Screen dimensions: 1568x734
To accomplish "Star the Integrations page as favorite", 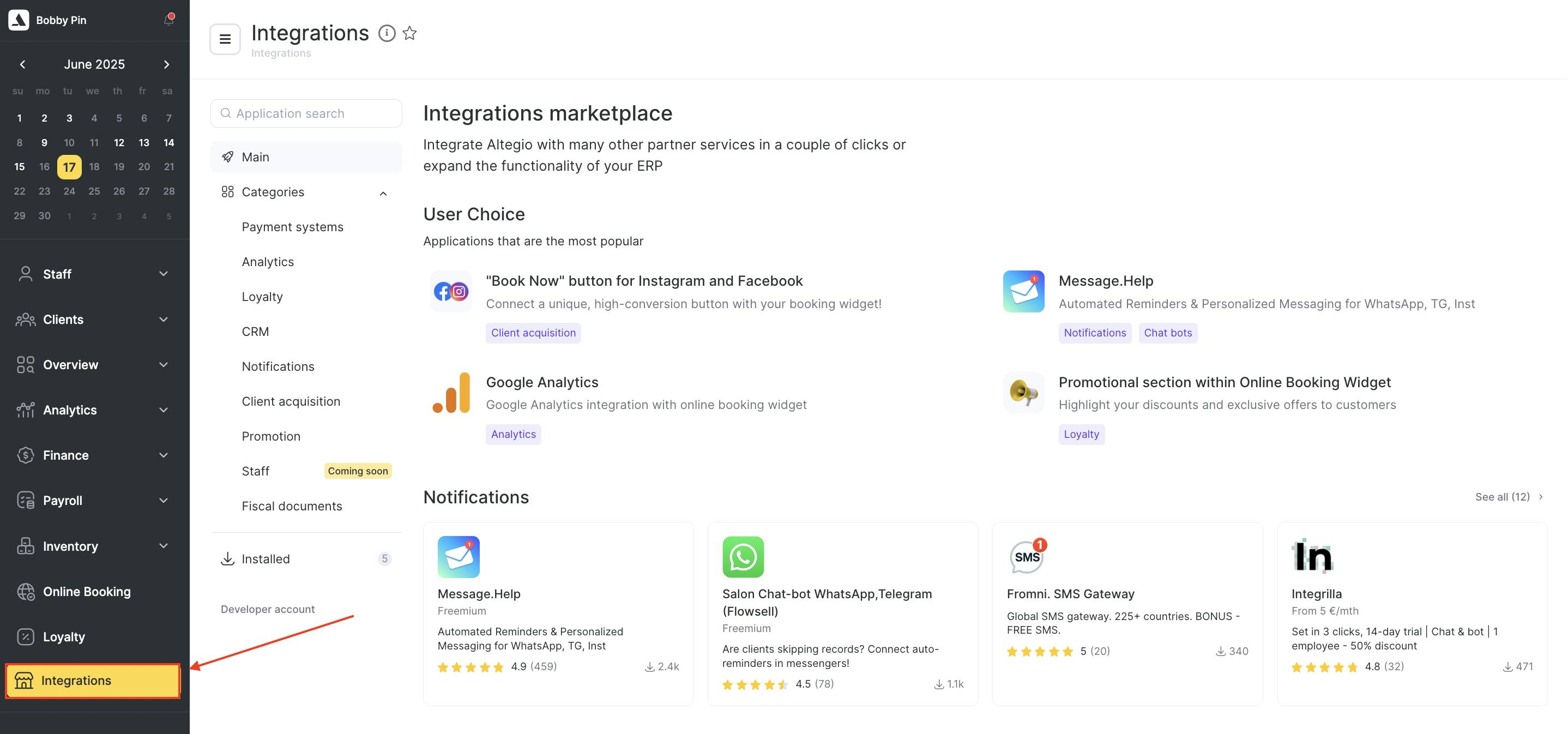I will click(x=409, y=33).
